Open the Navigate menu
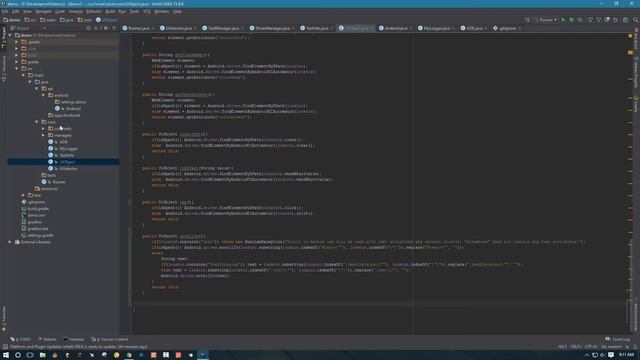 tap(43, 11)
